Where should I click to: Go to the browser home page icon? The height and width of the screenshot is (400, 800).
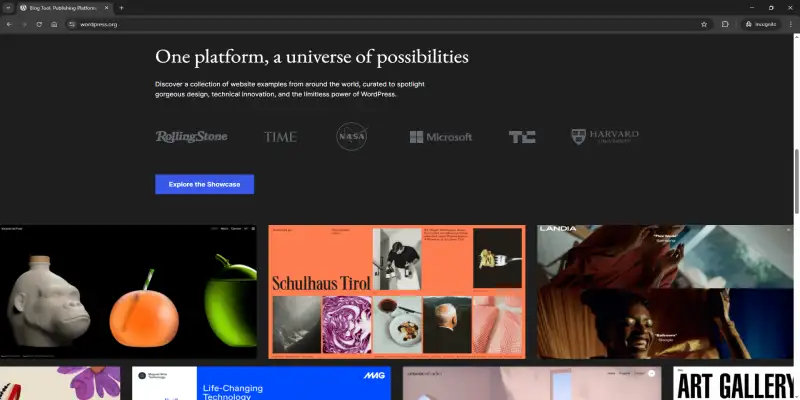tap(54, 24)
